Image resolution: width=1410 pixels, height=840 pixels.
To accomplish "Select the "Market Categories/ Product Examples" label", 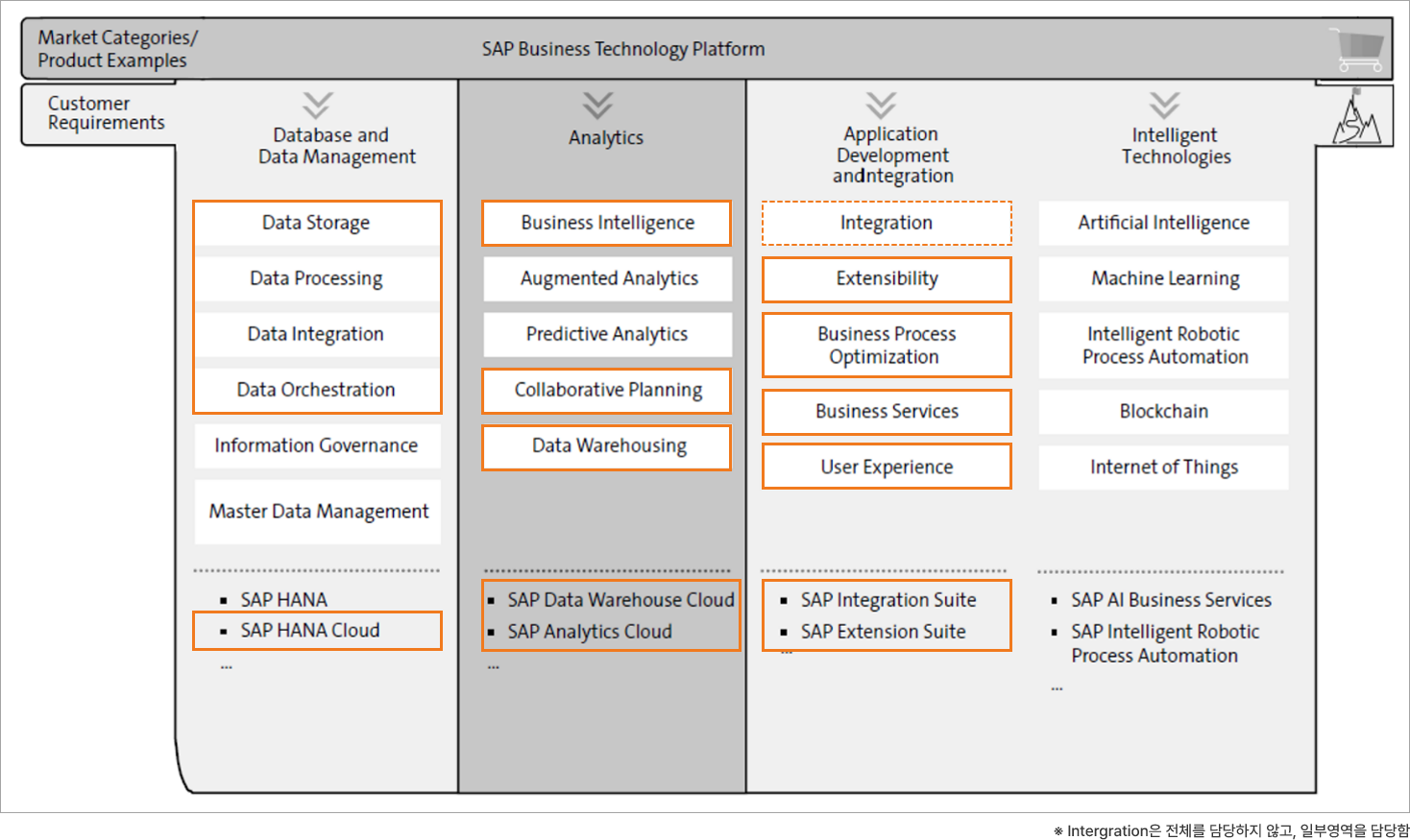I will 117,49.
